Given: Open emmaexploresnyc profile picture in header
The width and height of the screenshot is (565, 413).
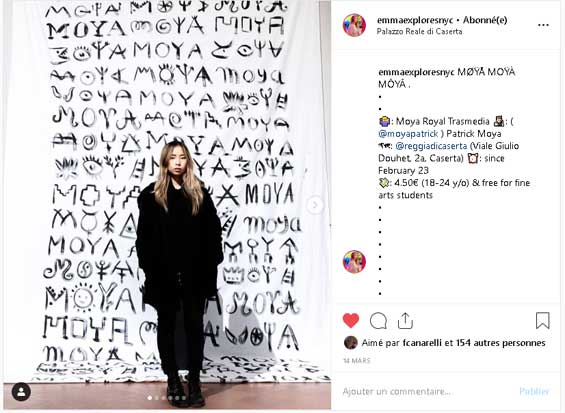Looking at the screenshot, I should [354, 25].
